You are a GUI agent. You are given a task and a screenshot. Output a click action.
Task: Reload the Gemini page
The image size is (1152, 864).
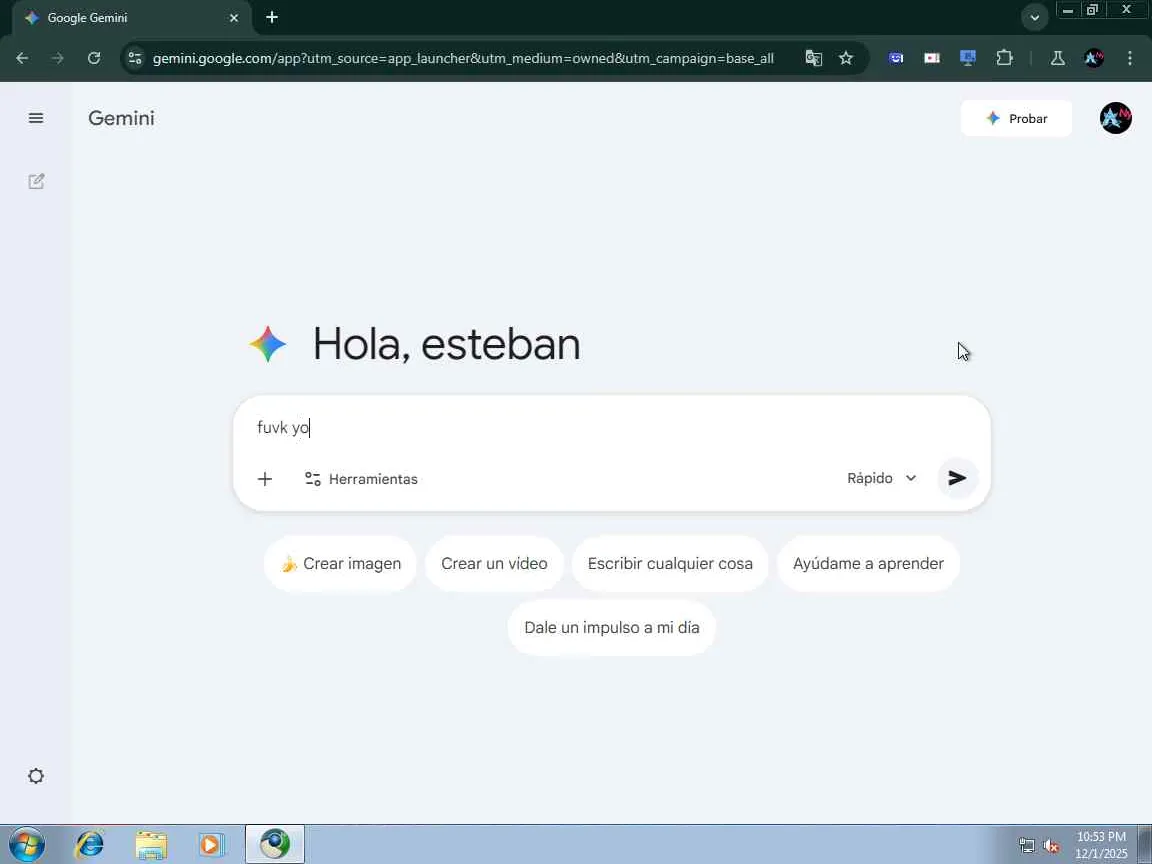[94, 58]
